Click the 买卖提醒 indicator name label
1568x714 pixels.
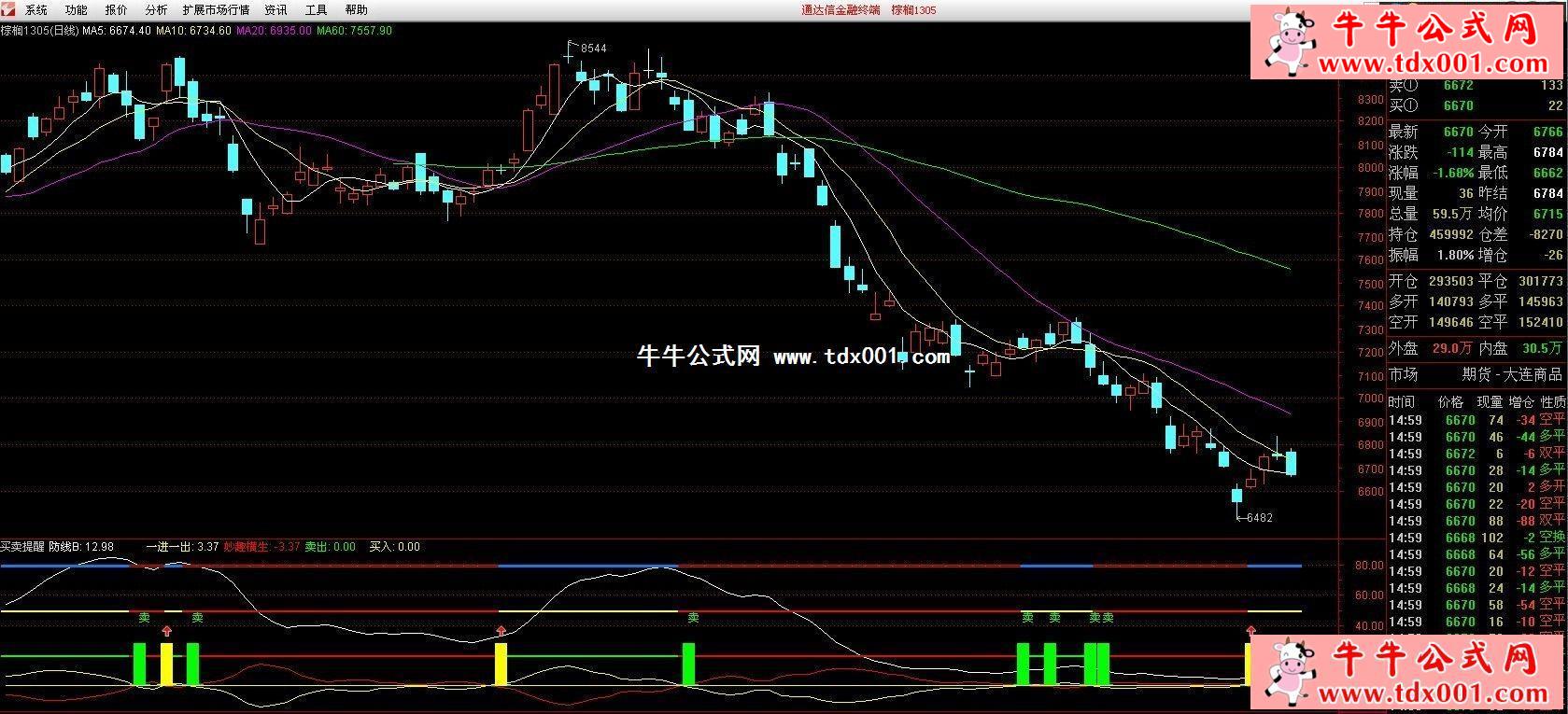[22, 547]
